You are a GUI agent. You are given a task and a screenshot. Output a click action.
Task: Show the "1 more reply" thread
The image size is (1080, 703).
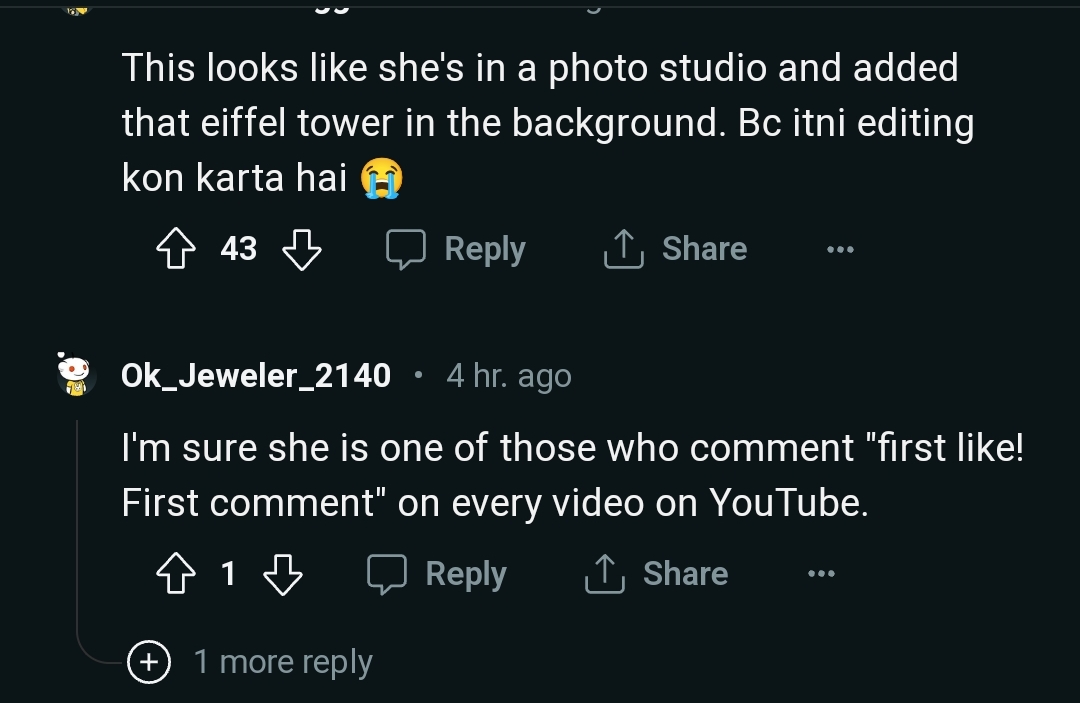[283, 662]
